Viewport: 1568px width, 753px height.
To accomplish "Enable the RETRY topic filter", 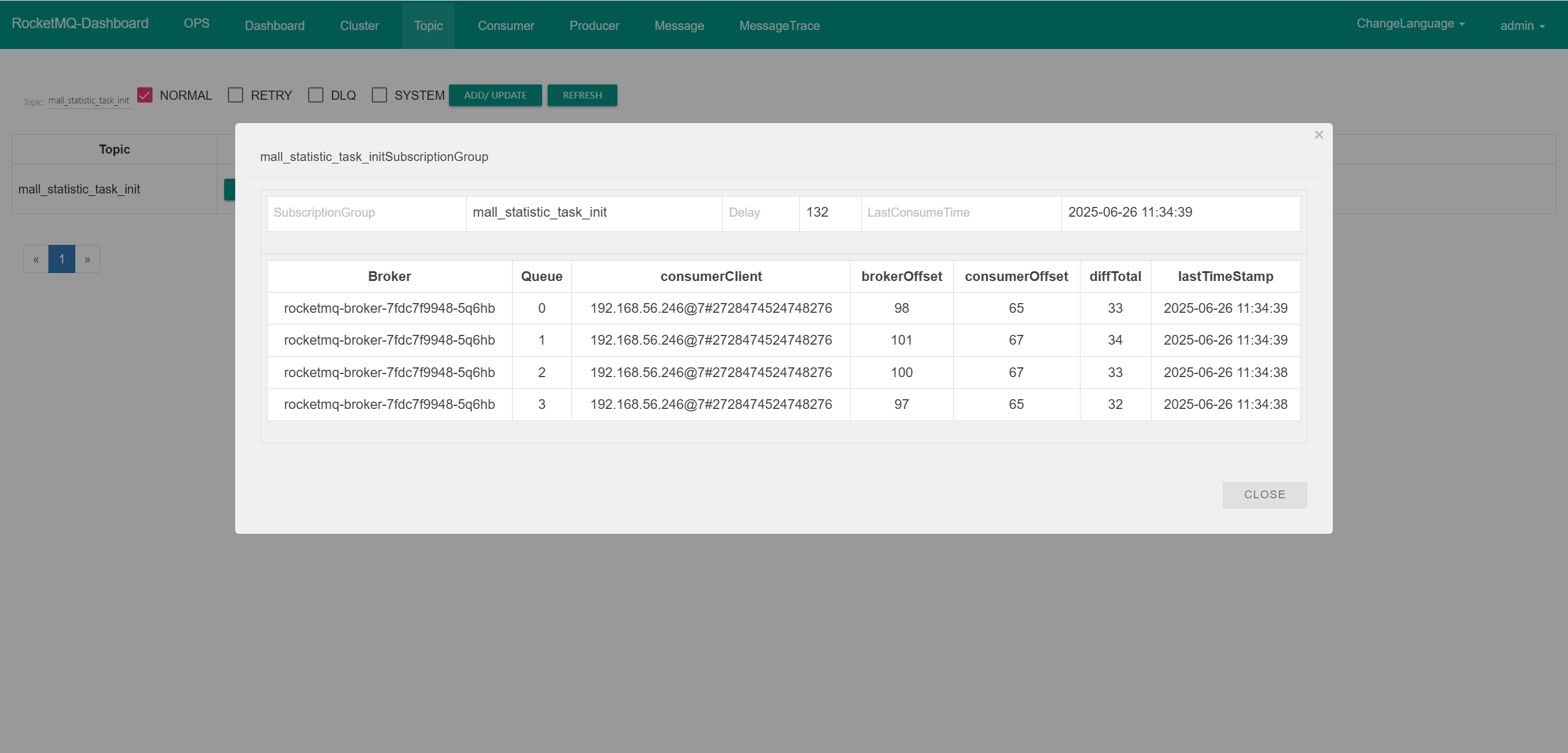I will [x=236, y=95].
